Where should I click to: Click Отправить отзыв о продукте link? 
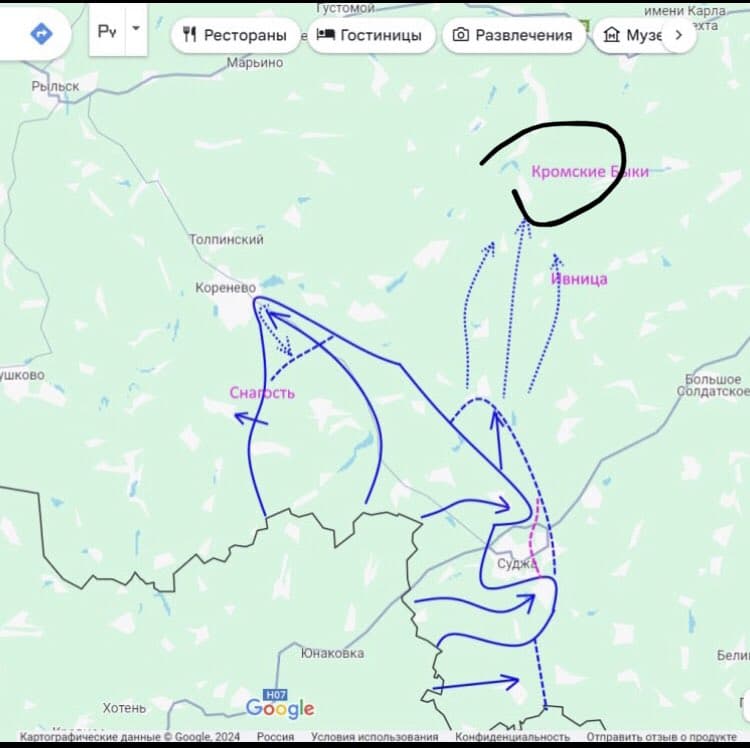[x=661, y=737]
